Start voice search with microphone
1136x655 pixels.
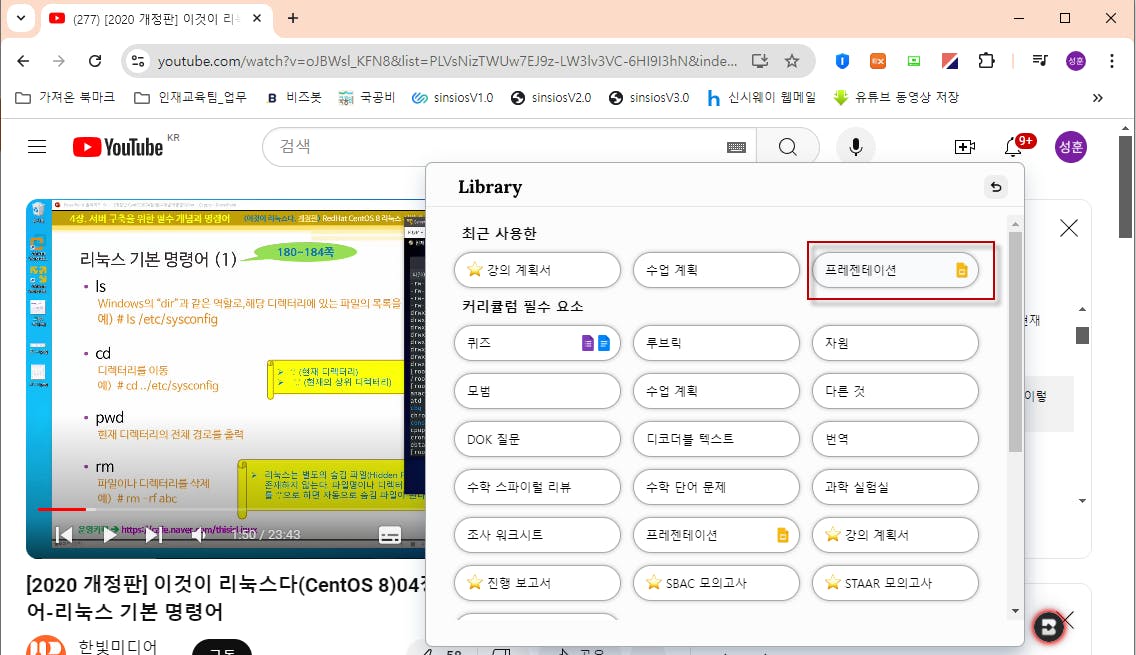pyautogui.click(x=856, y=147)
